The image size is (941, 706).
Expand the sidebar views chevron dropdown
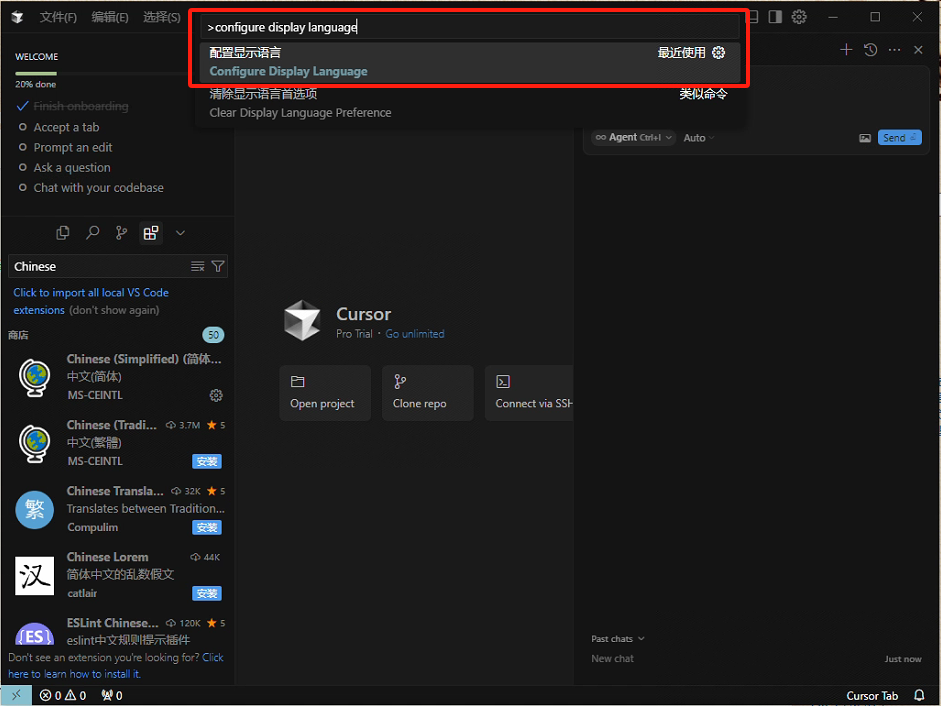point(180,233)
